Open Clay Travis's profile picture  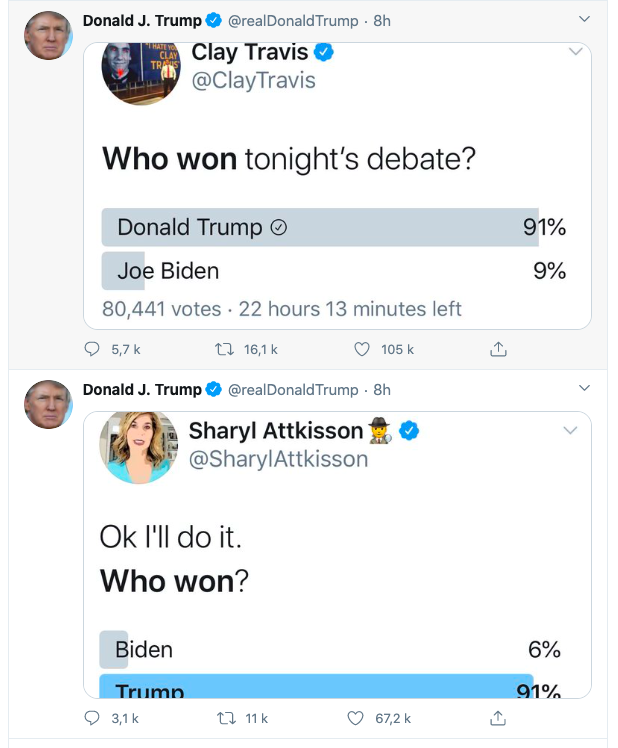[x=141, y=71]
